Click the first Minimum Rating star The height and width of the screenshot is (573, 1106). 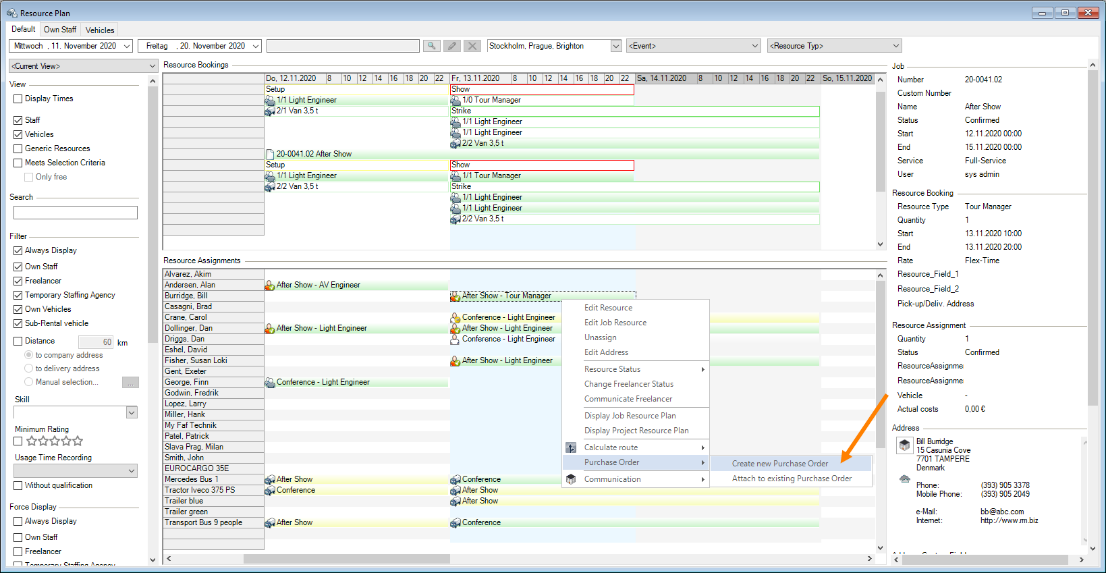tap(32, 441)
